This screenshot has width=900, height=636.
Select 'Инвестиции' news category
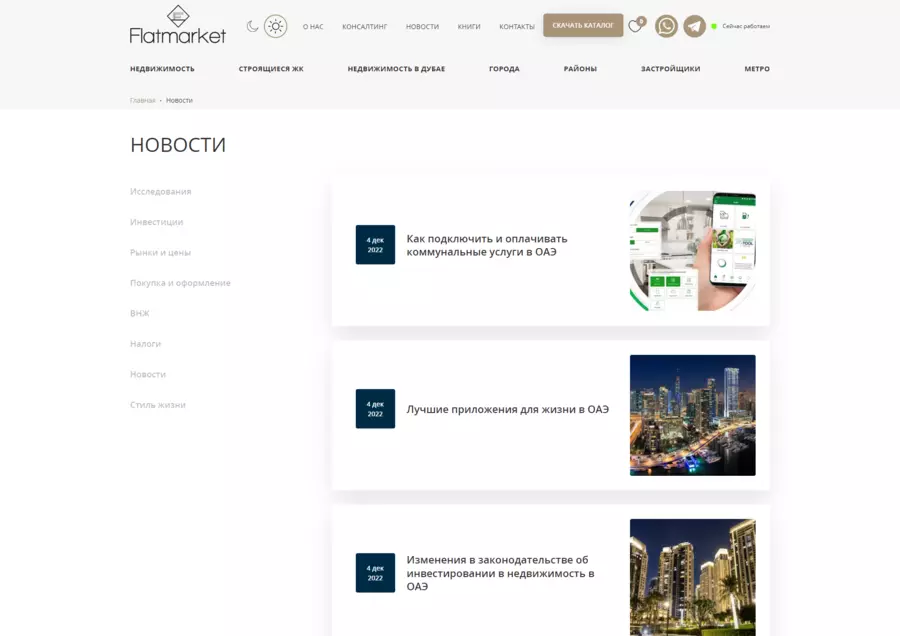click(156, 222)
